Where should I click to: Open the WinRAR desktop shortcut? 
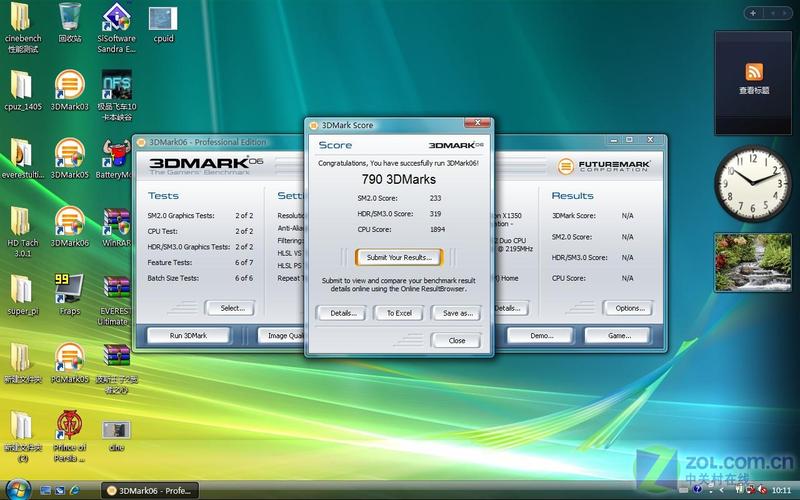click(x=116, y=221)
